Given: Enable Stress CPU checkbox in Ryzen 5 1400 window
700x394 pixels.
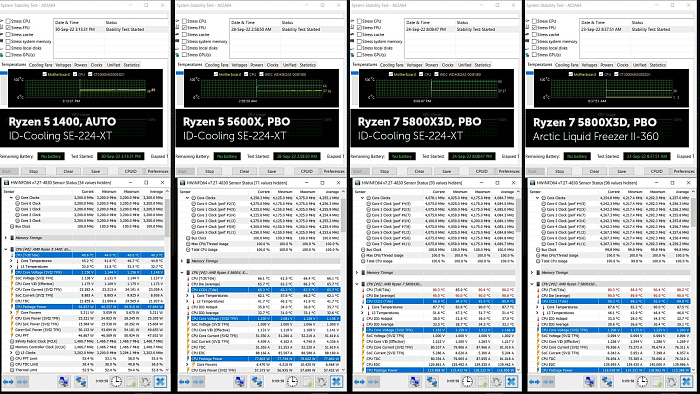Looking at the screenshot, I should 8,21.
